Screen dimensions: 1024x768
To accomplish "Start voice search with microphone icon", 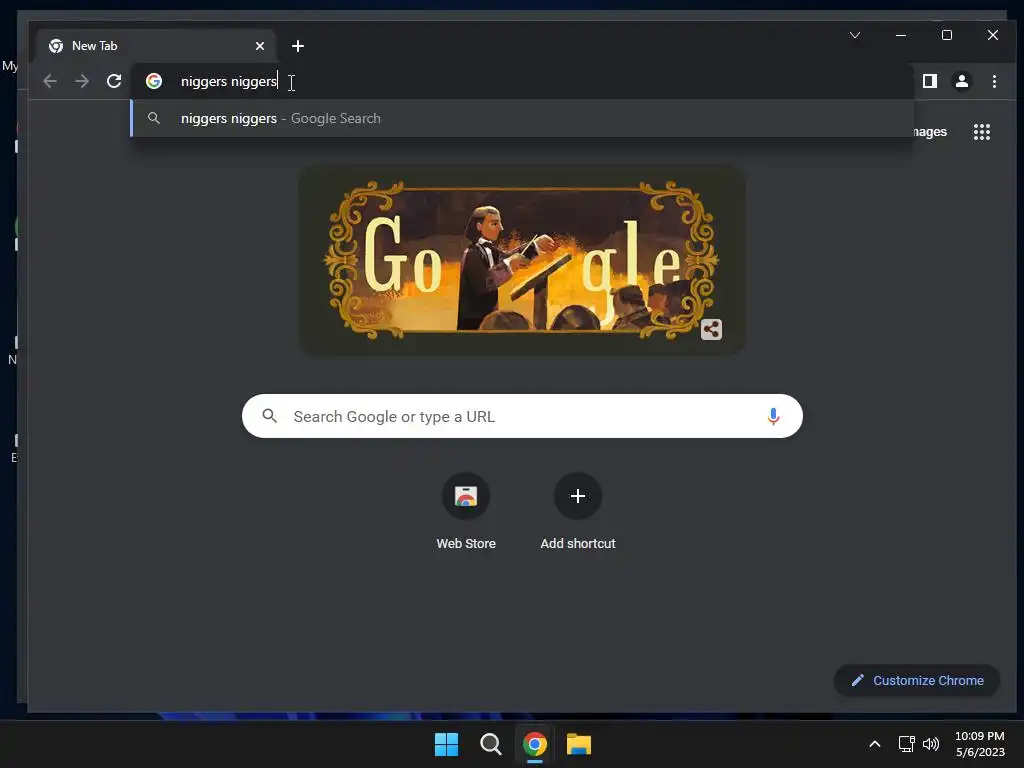I will click(773, 416).
